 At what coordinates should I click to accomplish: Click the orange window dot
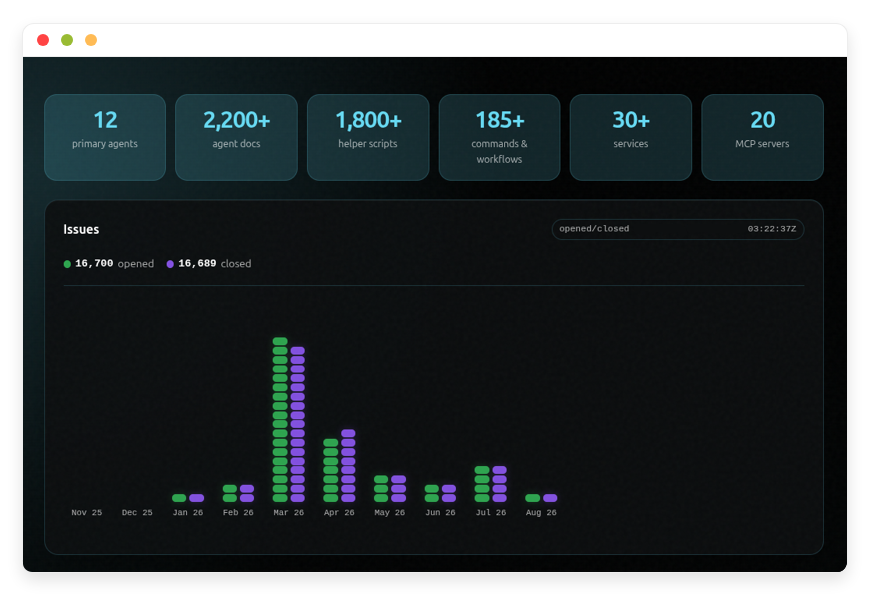point(91,40)
